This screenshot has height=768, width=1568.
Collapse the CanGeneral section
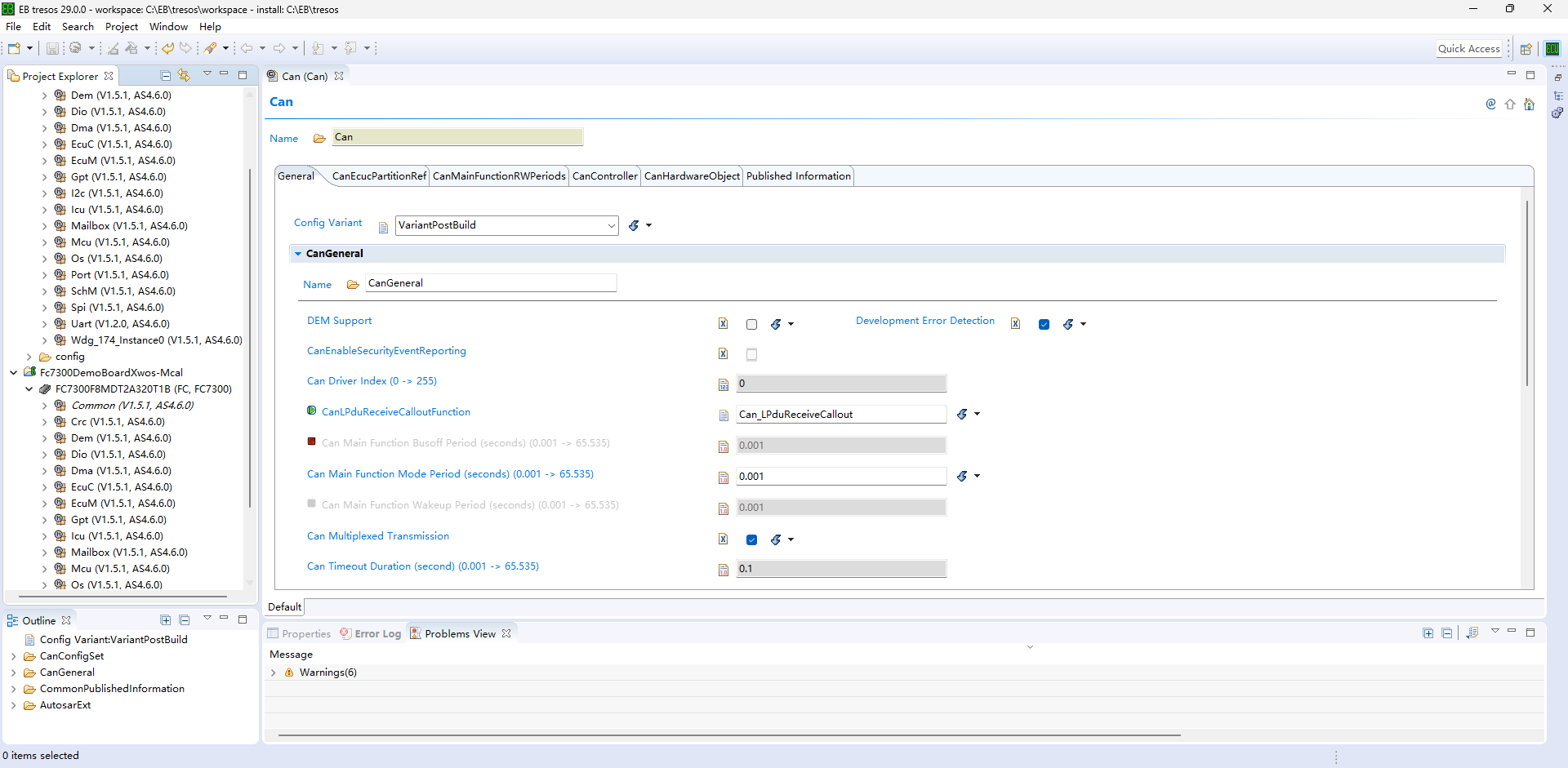pyautogui.click(x=298, y=254)
